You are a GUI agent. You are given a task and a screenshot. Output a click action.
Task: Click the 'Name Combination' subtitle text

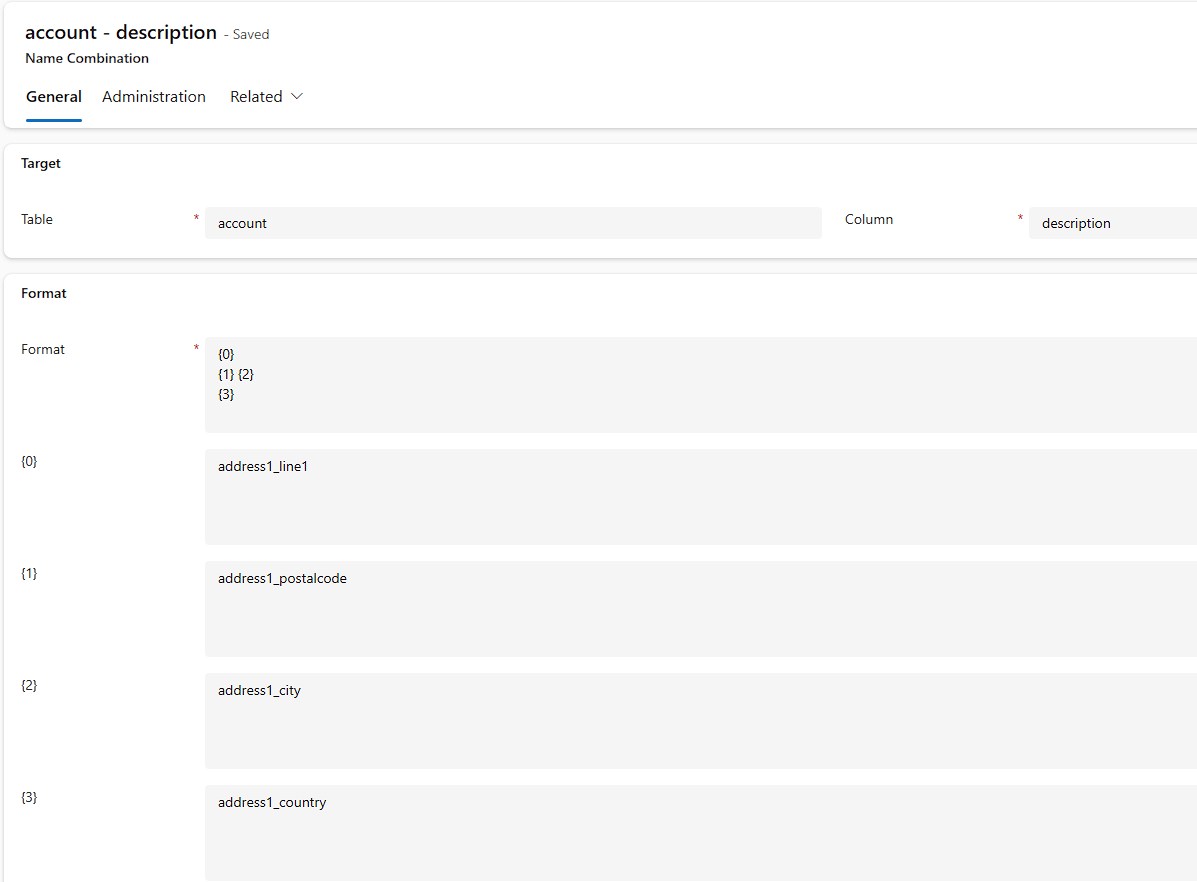[x=87, y=58]
